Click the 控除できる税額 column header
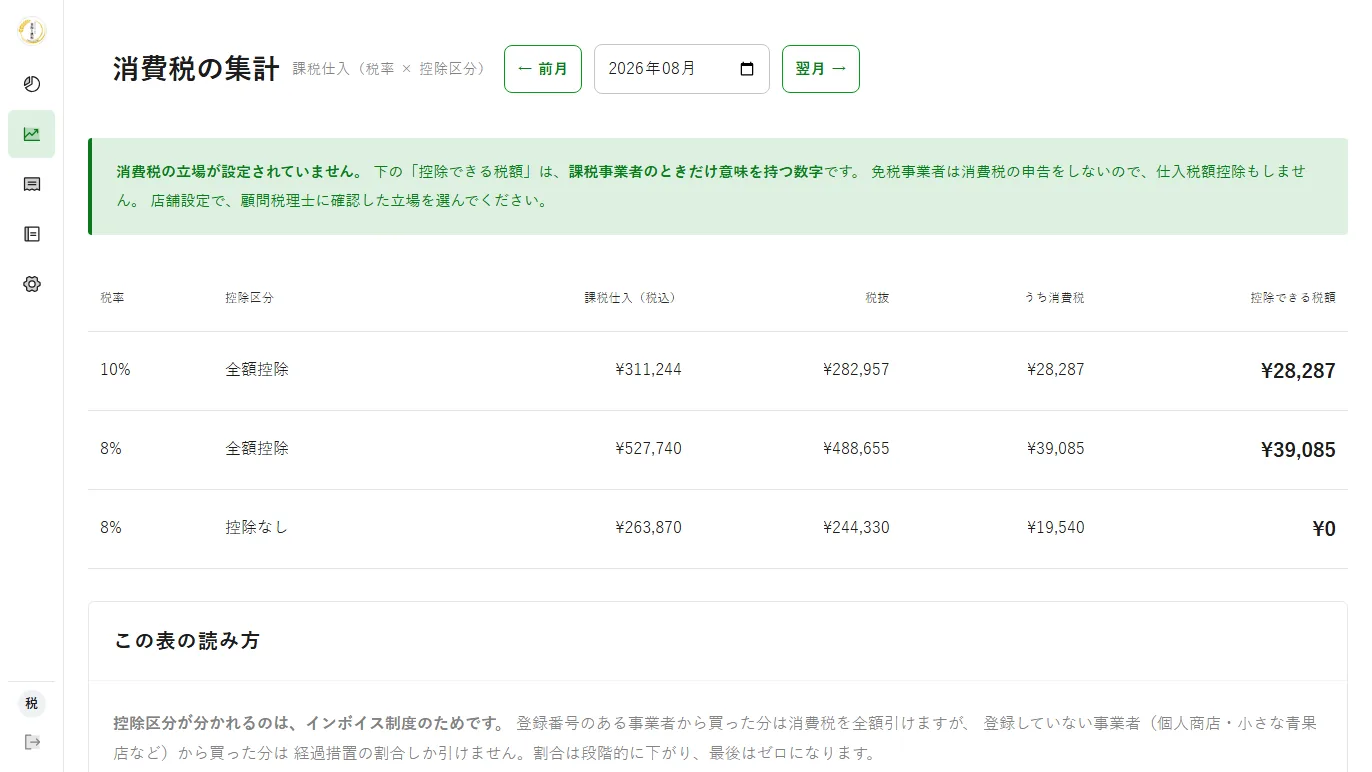The height and width of the screenshot is (772, 1372). coord(1293,298)
